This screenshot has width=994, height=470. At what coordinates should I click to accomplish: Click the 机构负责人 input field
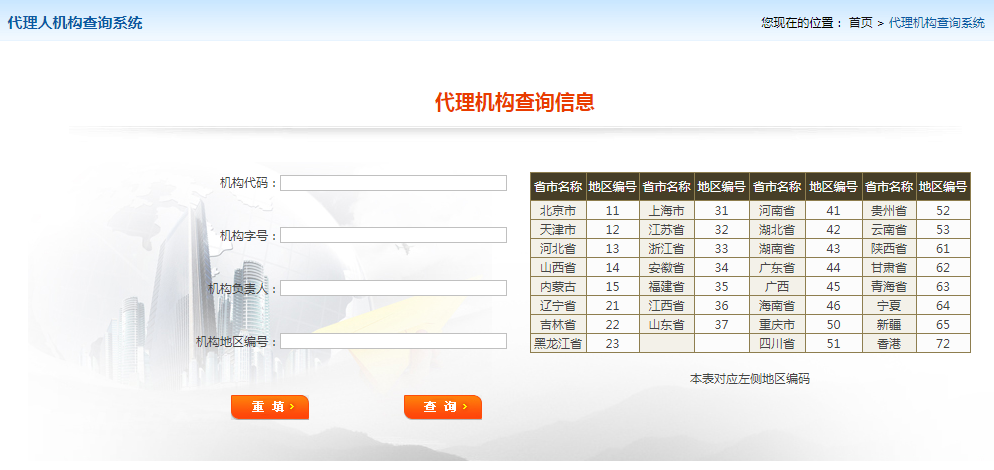(x=393, y=288)
